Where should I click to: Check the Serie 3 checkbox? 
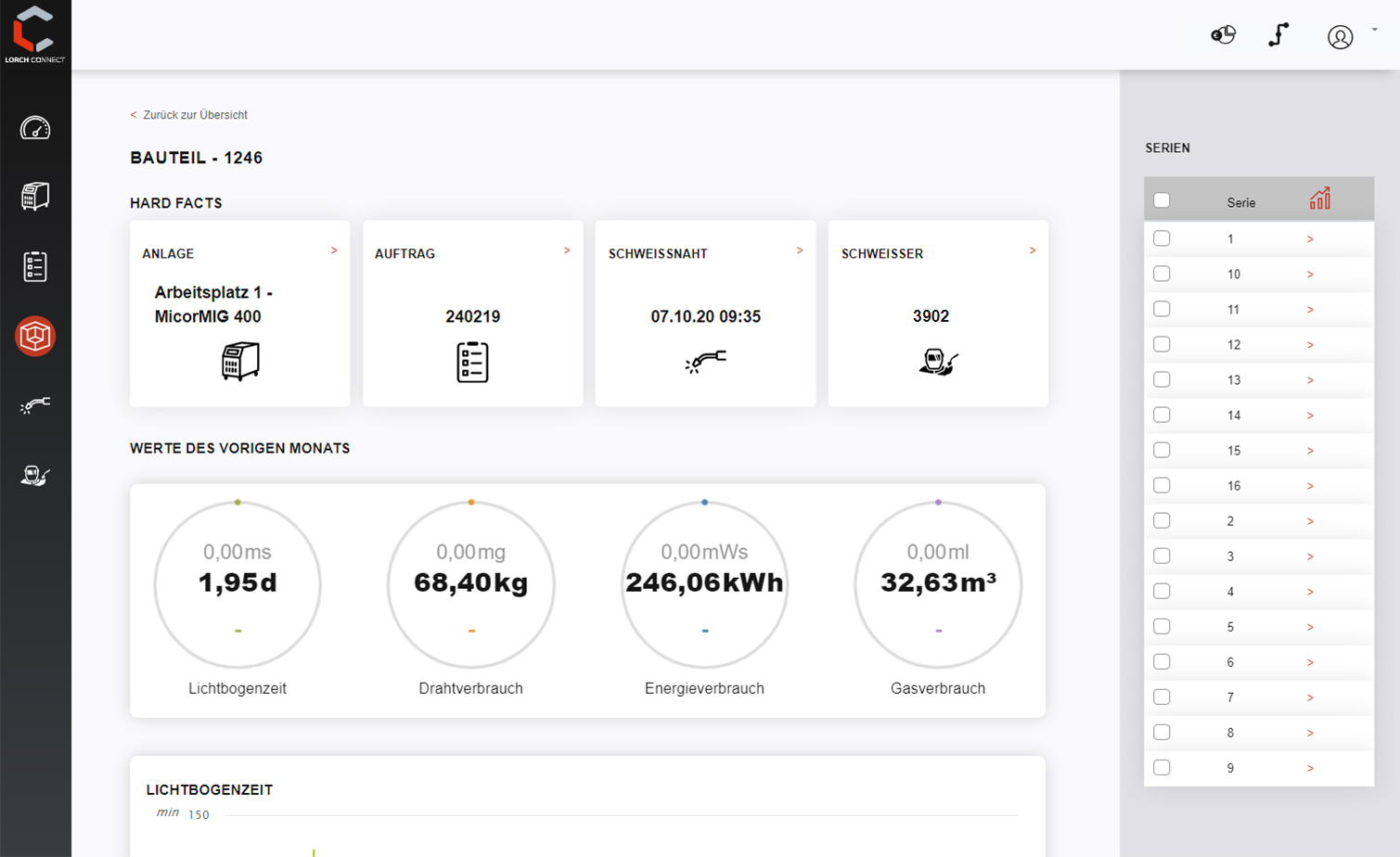1162,556
